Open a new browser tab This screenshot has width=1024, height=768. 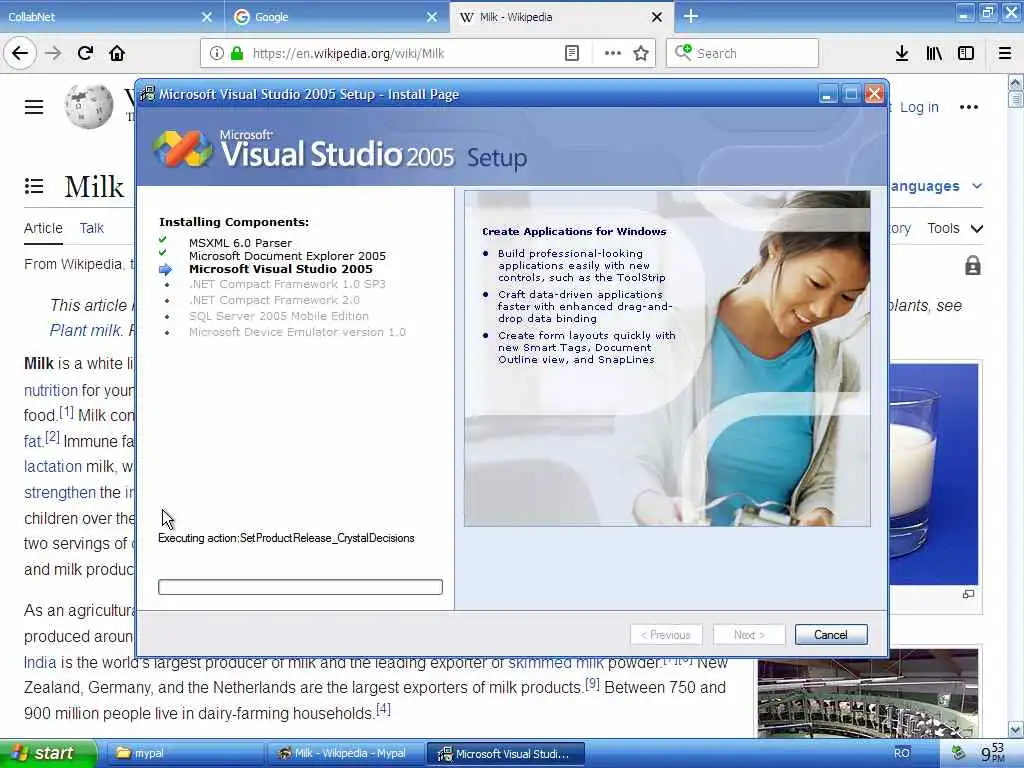click(691, 16)
